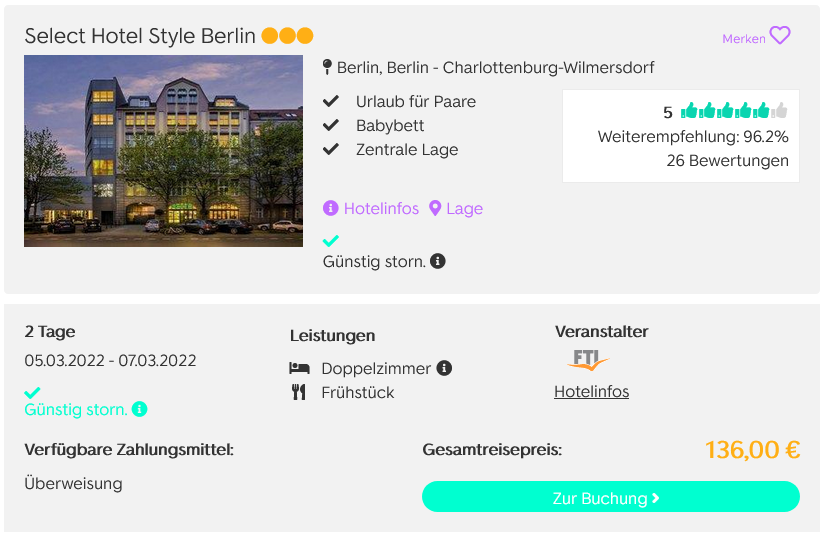Click the location pin before Berlin address
Viewport: 828px width, 539px height.
click(x=327, y=67)
